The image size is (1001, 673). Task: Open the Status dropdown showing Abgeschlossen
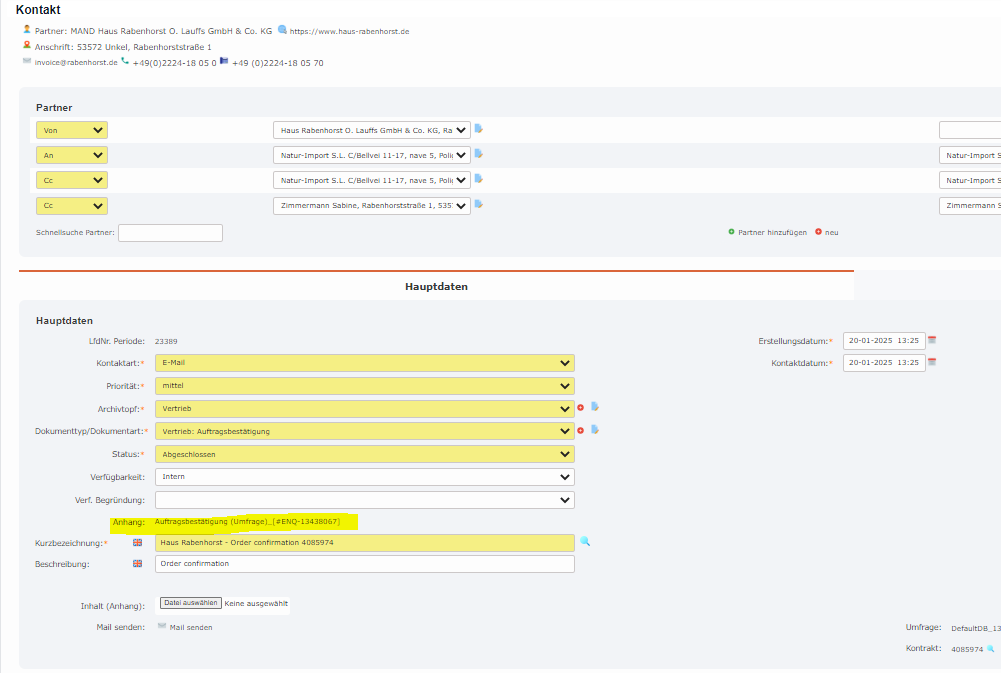pos(364,453)
